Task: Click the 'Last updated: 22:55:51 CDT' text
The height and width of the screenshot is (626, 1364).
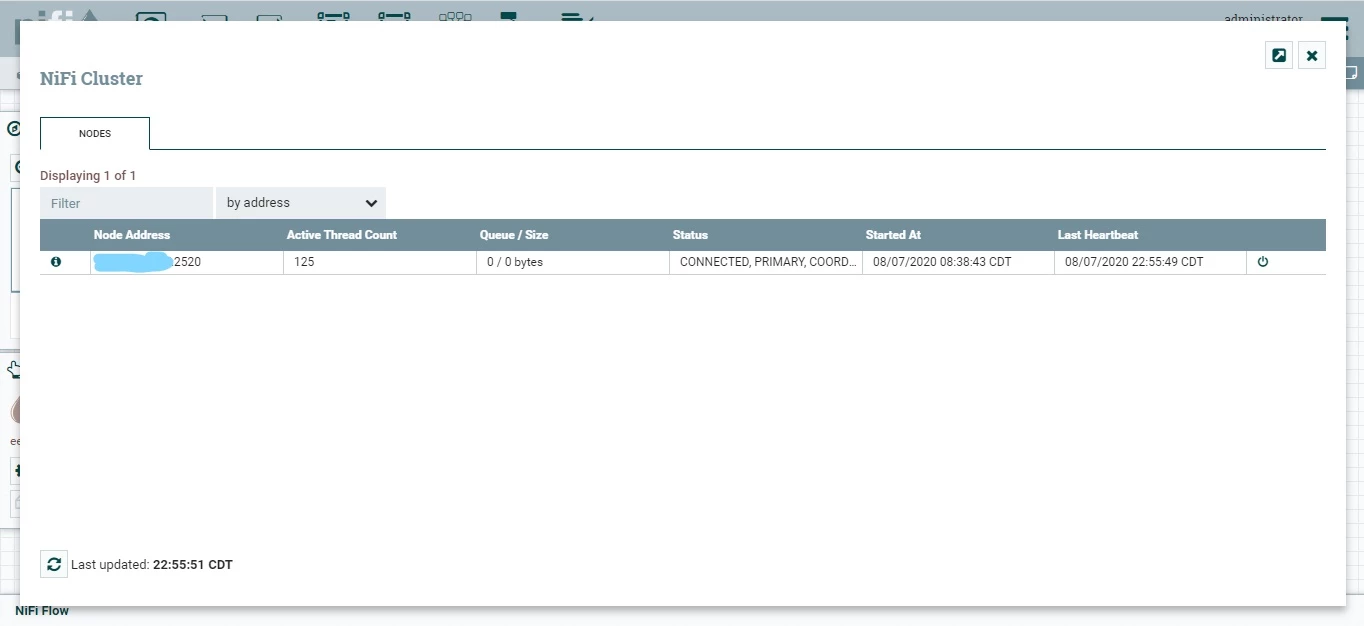Action: pyautogui.click(x=152, y=565)
